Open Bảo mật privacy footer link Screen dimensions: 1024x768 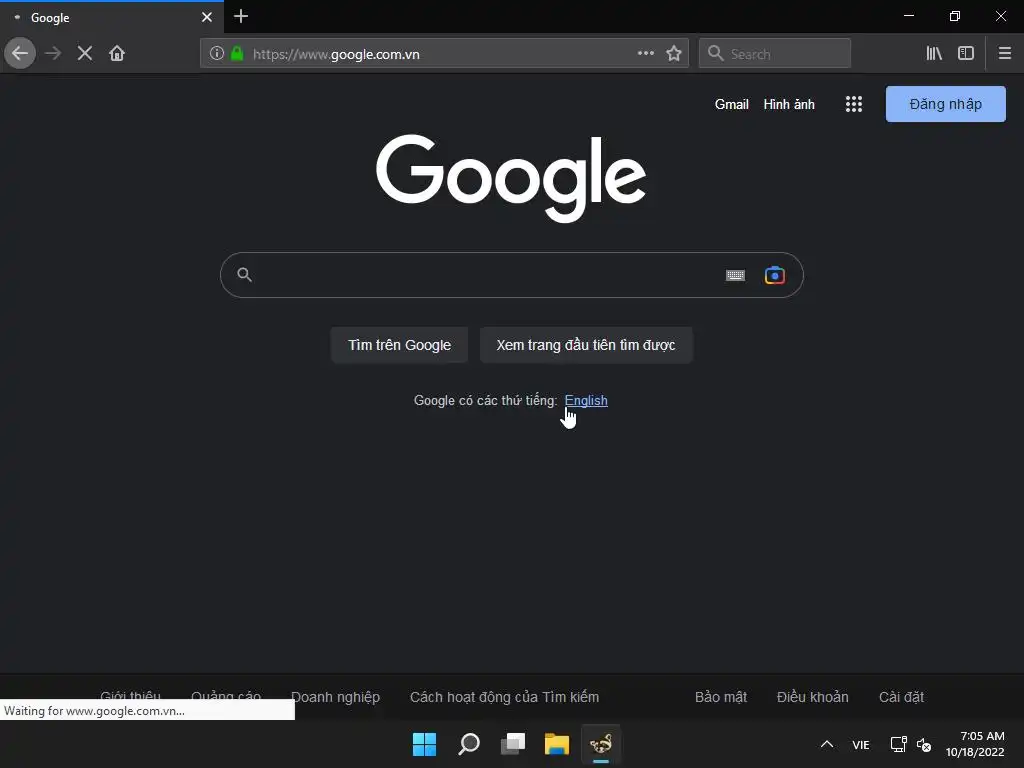click(721, 697)
